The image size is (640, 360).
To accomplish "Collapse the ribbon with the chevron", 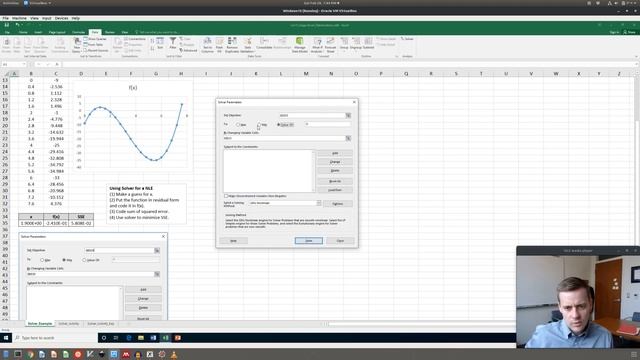I will (x=636, y=56).
